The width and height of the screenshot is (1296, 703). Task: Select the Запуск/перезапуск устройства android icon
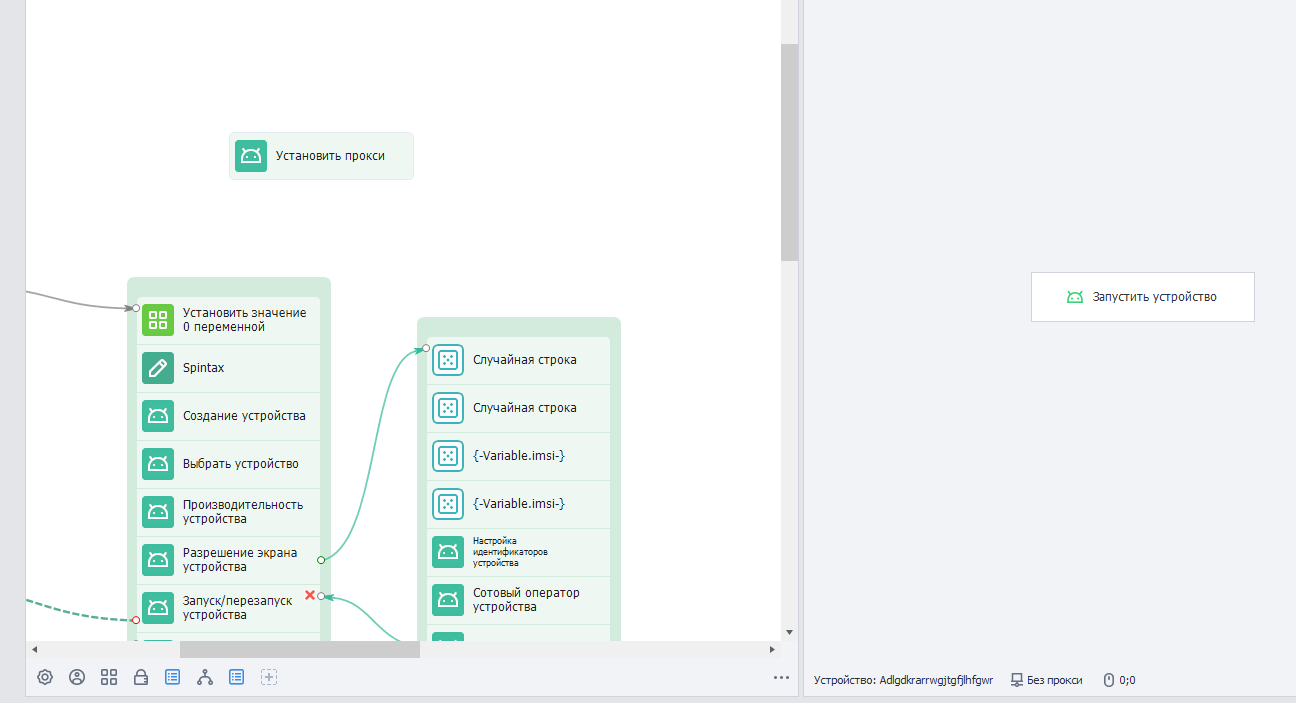click(158, 608)
